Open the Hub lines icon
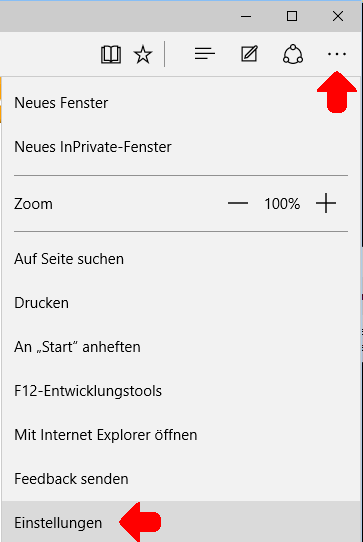Screen dimensions: 363x542 point(205,54)
